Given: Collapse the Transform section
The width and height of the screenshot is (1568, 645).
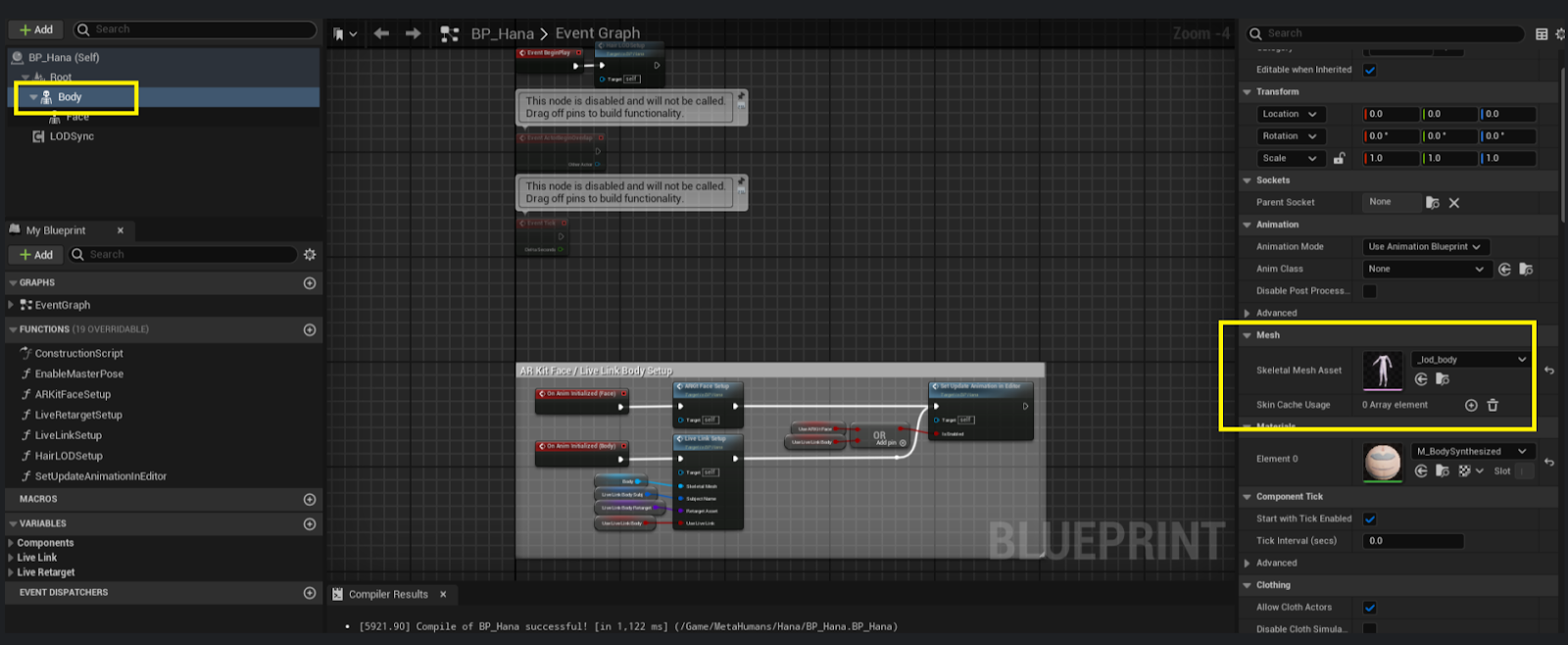Looking at the screenshot, I should (x=1248, y=92).
